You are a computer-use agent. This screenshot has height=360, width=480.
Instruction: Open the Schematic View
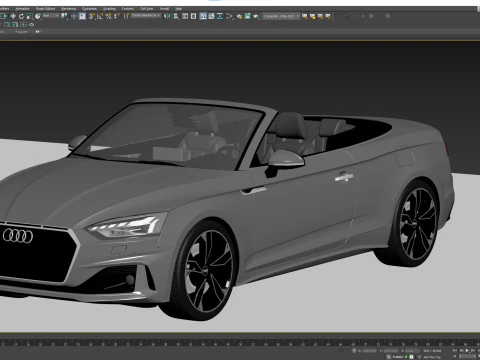click(220, 16)
